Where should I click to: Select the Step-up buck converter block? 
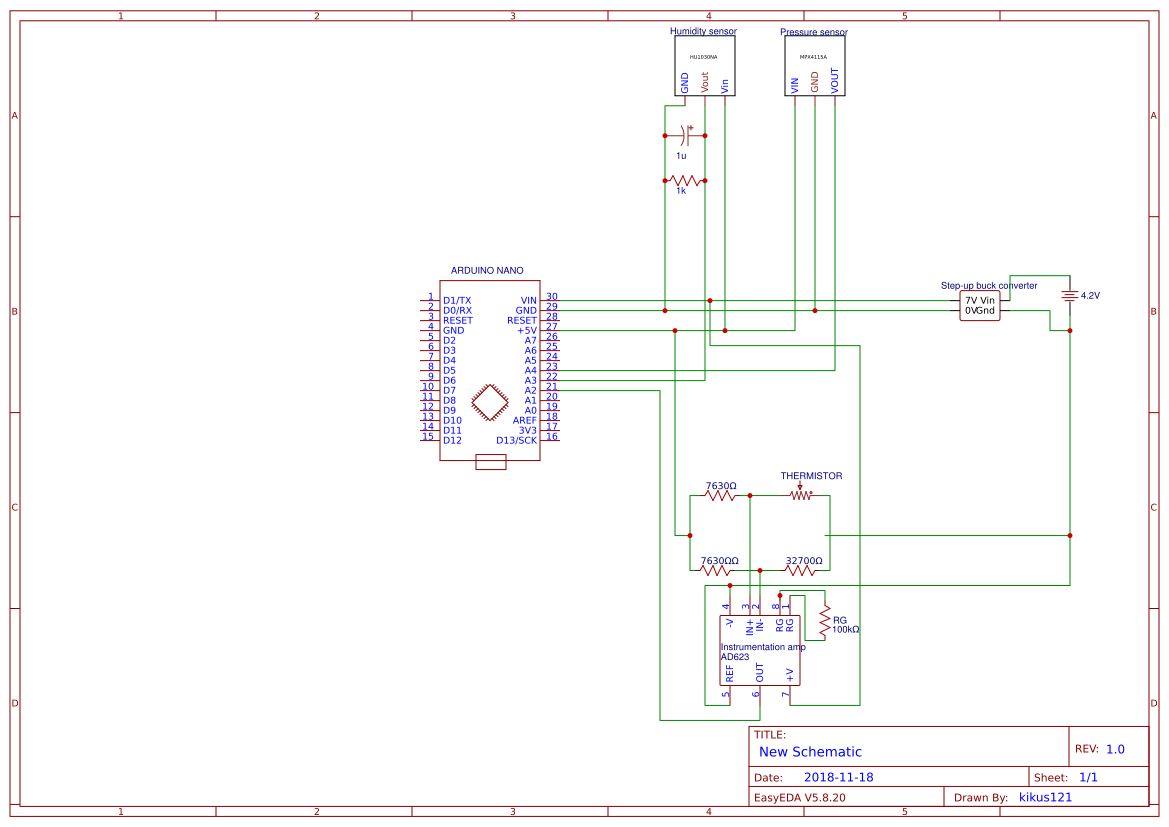pos(980,304)
